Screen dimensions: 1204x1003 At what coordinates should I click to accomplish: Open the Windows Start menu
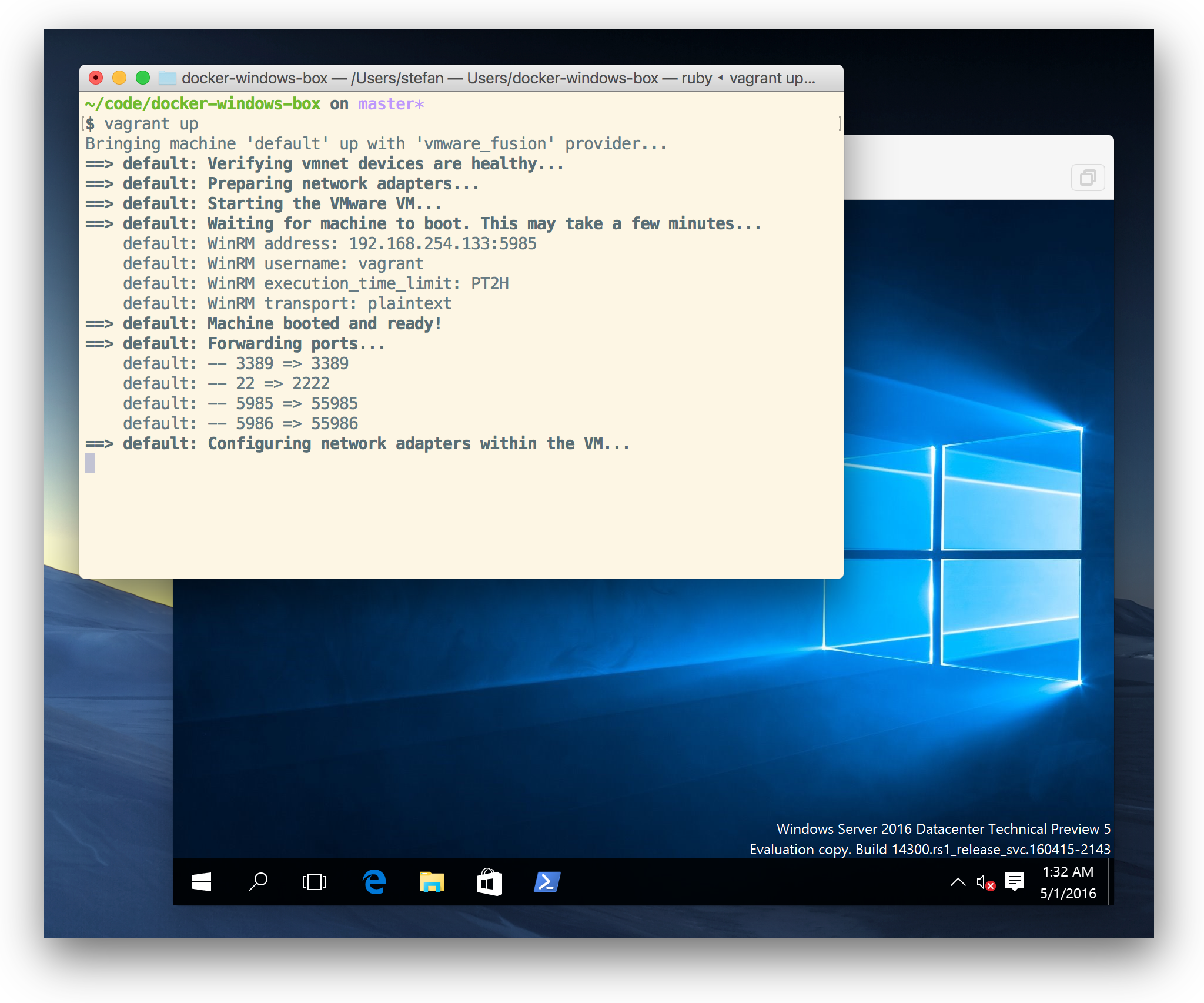click(202, 882)
